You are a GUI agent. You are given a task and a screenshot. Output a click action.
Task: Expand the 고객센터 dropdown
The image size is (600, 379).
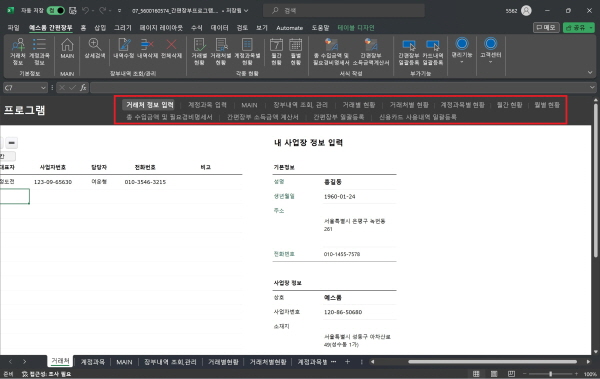491,62
